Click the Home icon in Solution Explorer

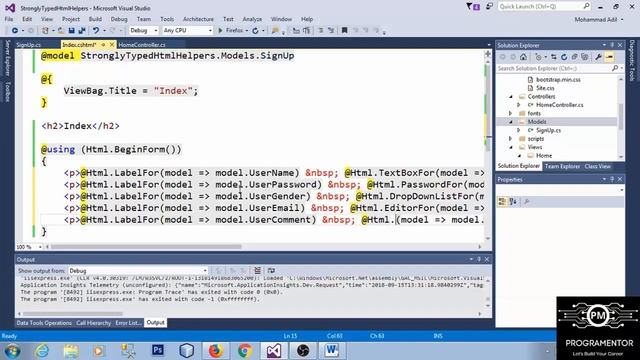click(524, 57)
